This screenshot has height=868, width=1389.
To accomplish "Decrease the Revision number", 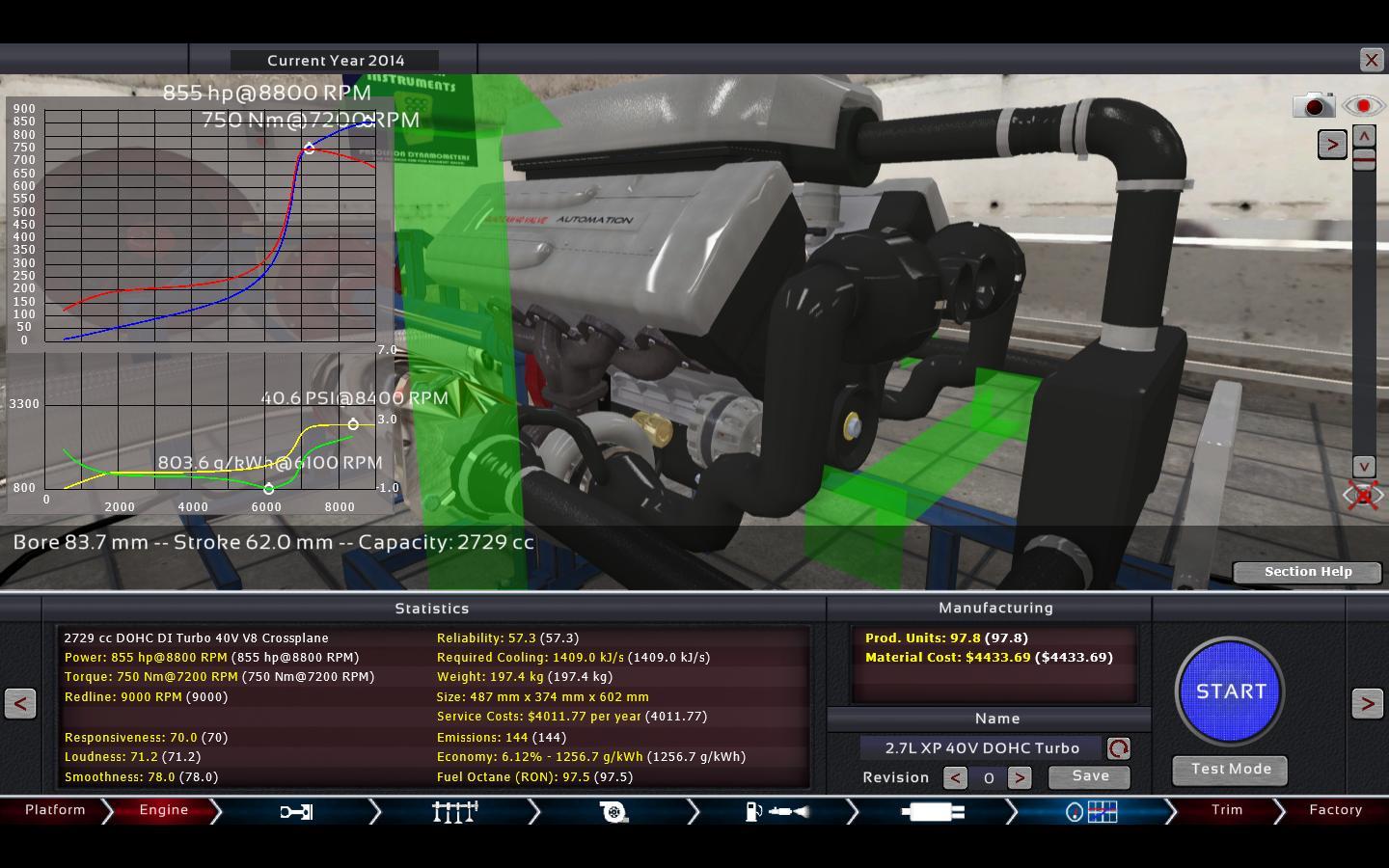I will click(955, 777).
